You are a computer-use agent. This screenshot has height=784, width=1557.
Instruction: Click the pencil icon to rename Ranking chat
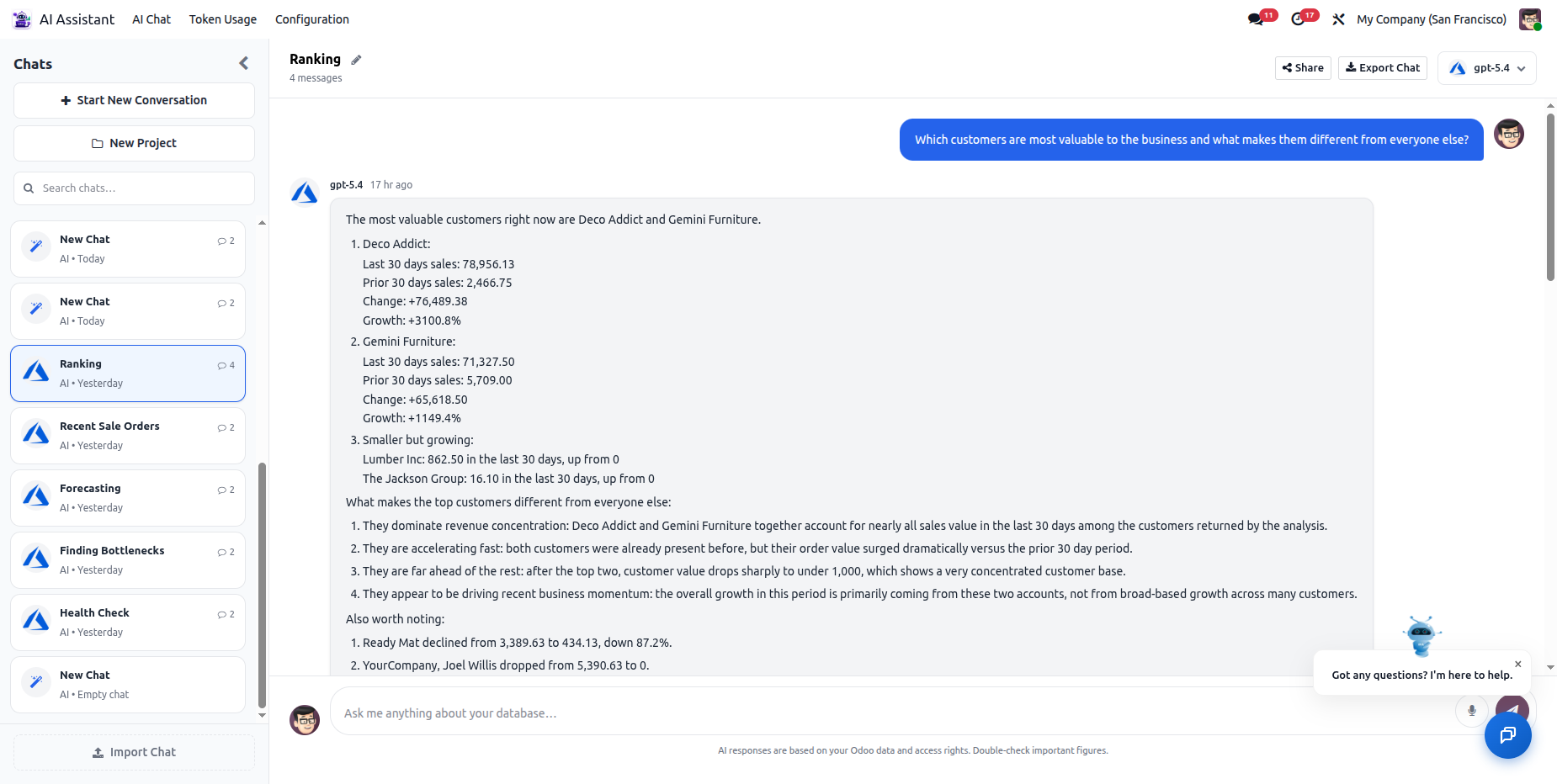356,60
